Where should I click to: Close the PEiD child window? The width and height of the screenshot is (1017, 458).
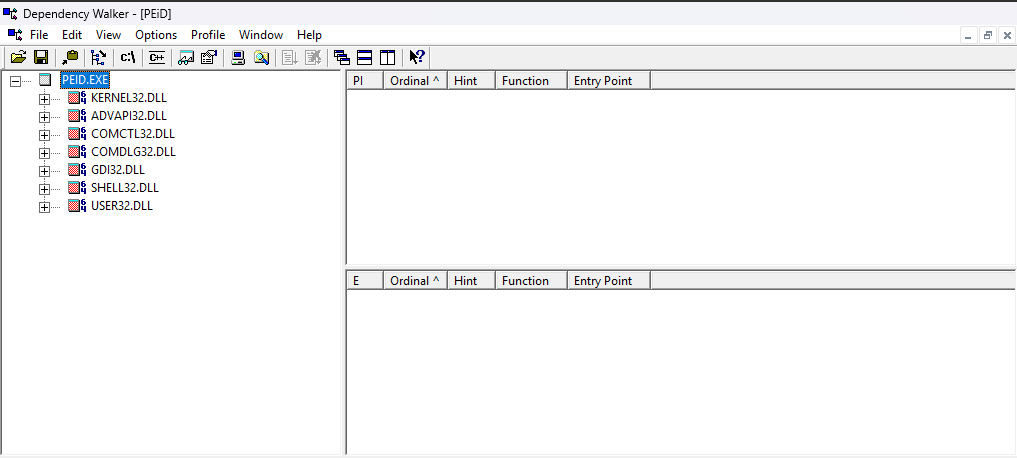click(1007, 36)
